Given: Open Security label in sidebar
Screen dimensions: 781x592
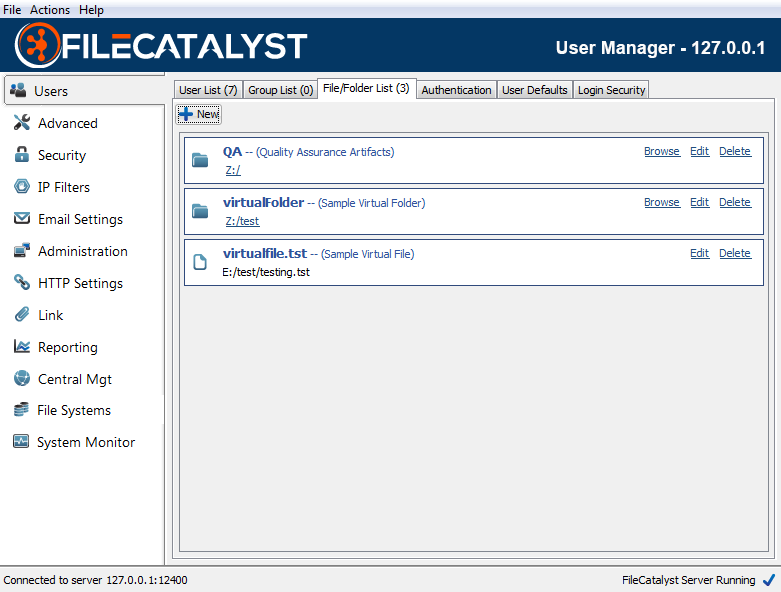Looking at the screenshot, I should click(x=62, y=155).
